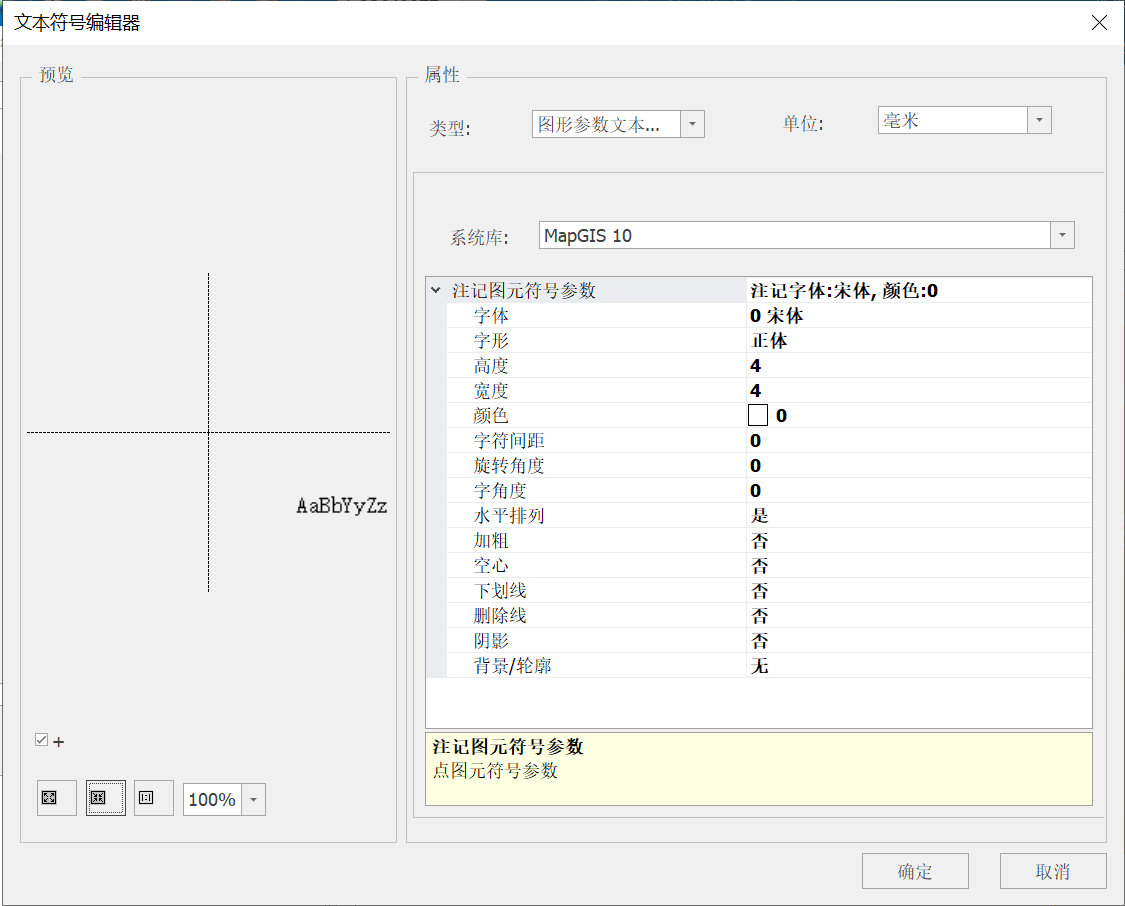Close the text symbol editor window
Viewport: 1125px width, 906px height.
[x=1099, y=23]
